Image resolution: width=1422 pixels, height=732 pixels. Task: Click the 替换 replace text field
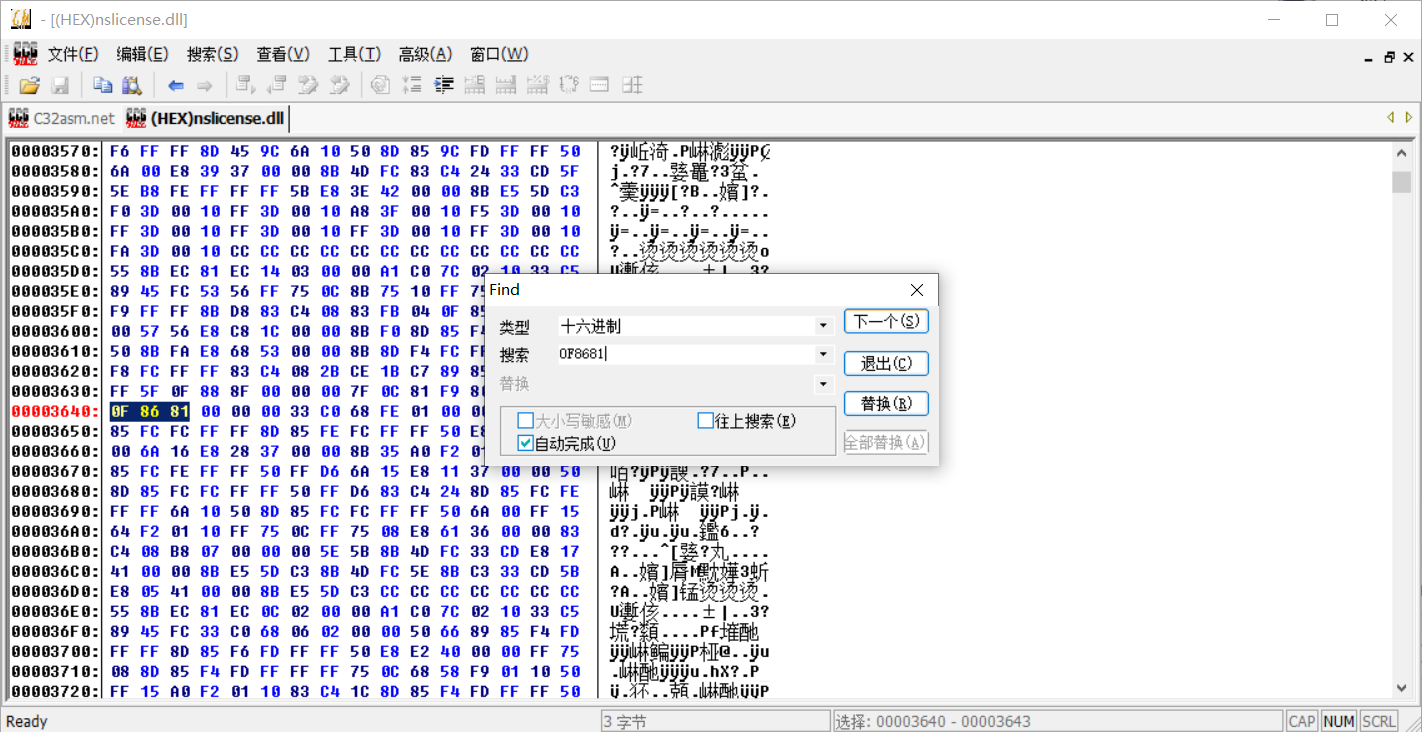686,384
